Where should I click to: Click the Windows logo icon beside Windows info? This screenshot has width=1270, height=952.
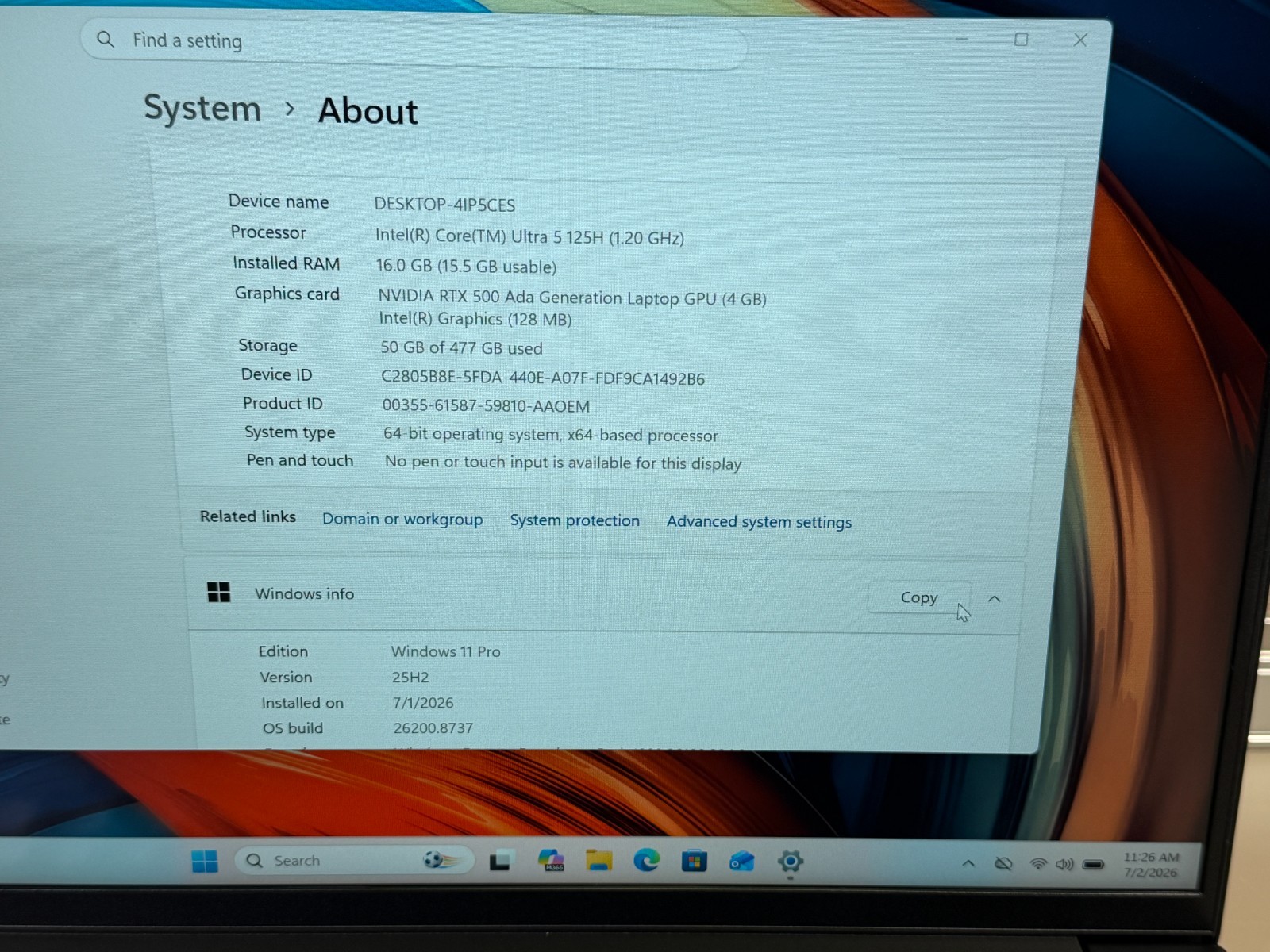pos(218,592)
